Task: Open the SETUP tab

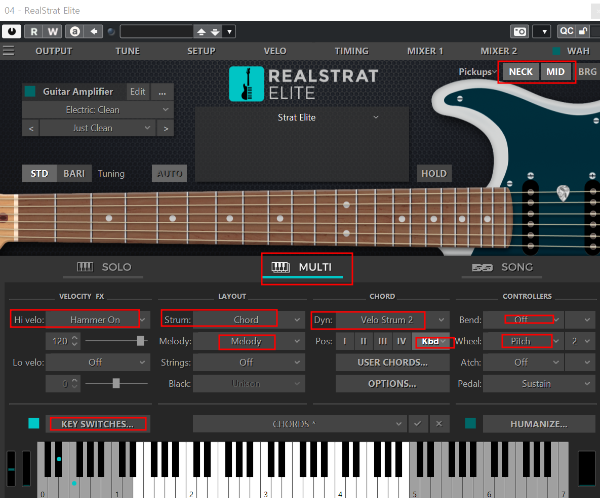Action: (x=201, y=51)
